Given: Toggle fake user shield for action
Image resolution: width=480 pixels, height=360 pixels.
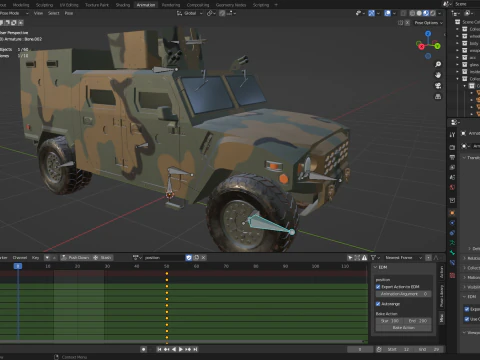Looking at the screenshot, I should [x=189, y=258].
